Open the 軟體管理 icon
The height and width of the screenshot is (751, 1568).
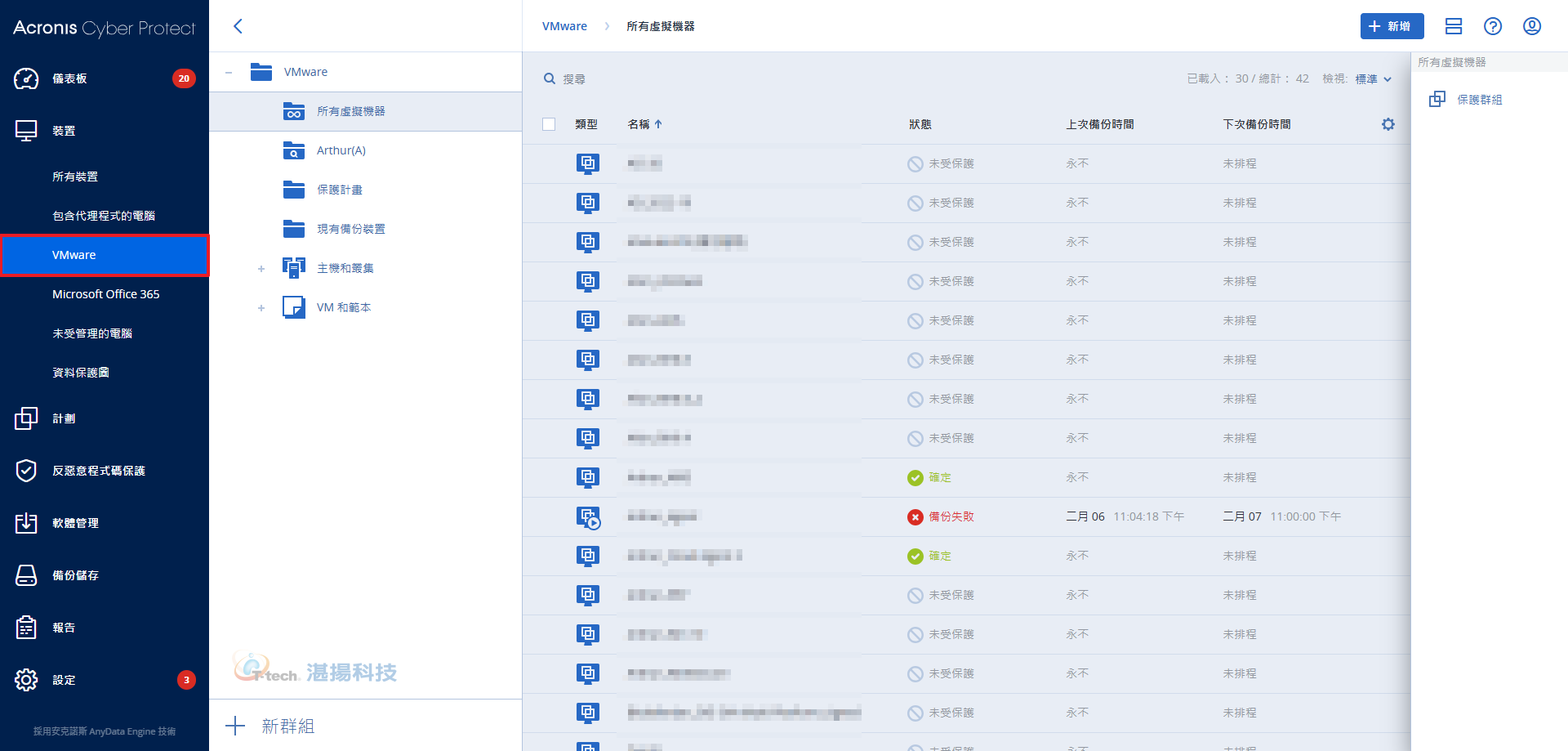(26, 523)
